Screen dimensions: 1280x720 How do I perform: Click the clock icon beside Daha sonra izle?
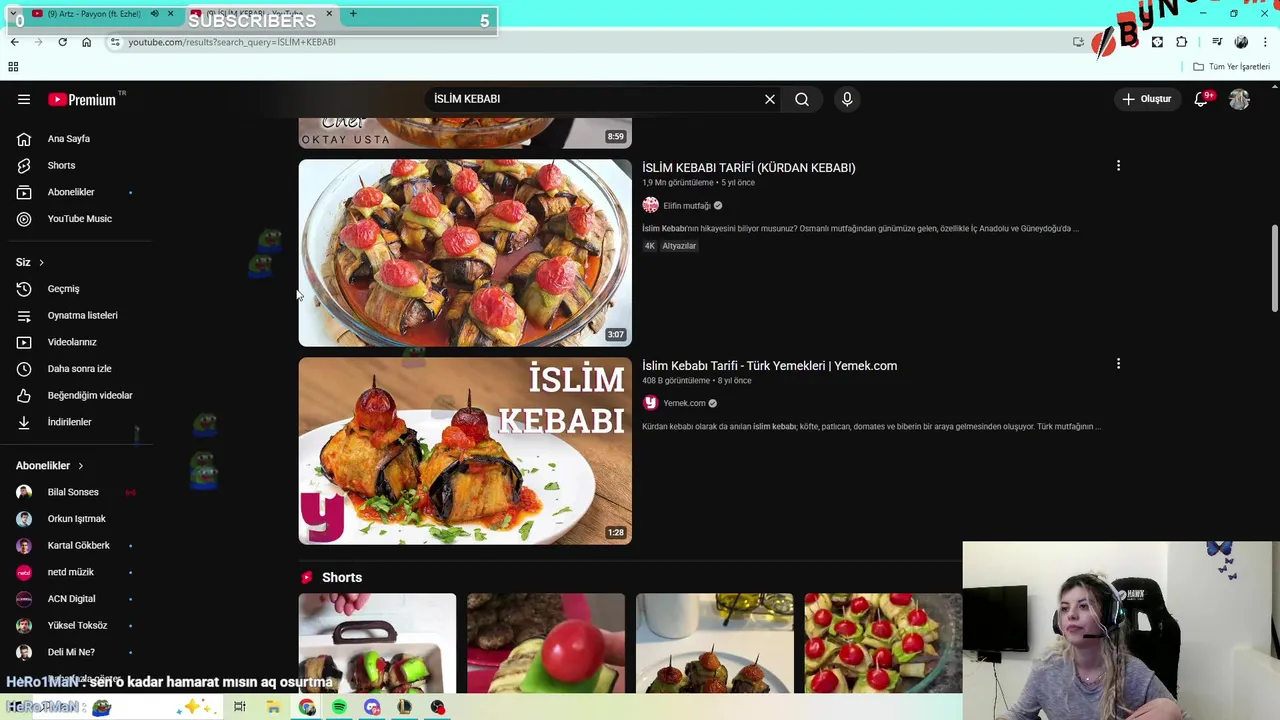[24, 369]
